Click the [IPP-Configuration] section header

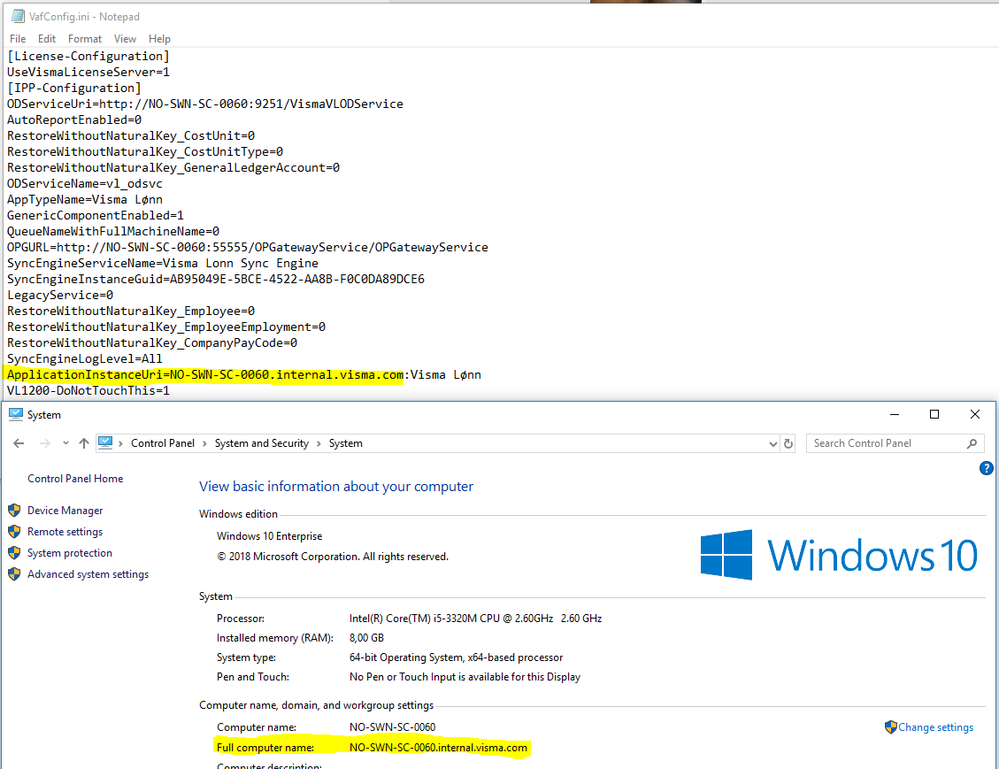coord(74,88)
